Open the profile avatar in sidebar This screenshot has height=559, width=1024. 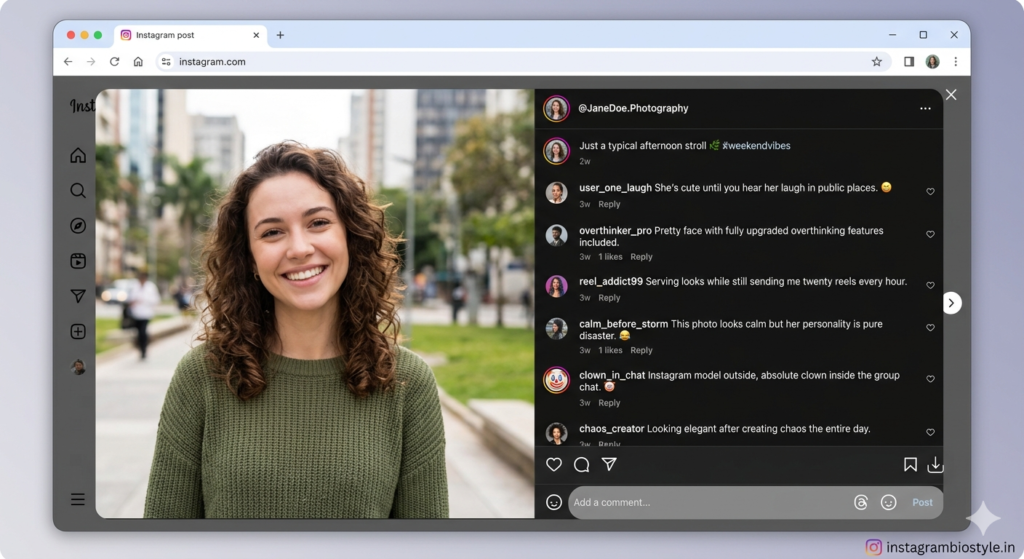pyautogui.click(x=78, y=367)
